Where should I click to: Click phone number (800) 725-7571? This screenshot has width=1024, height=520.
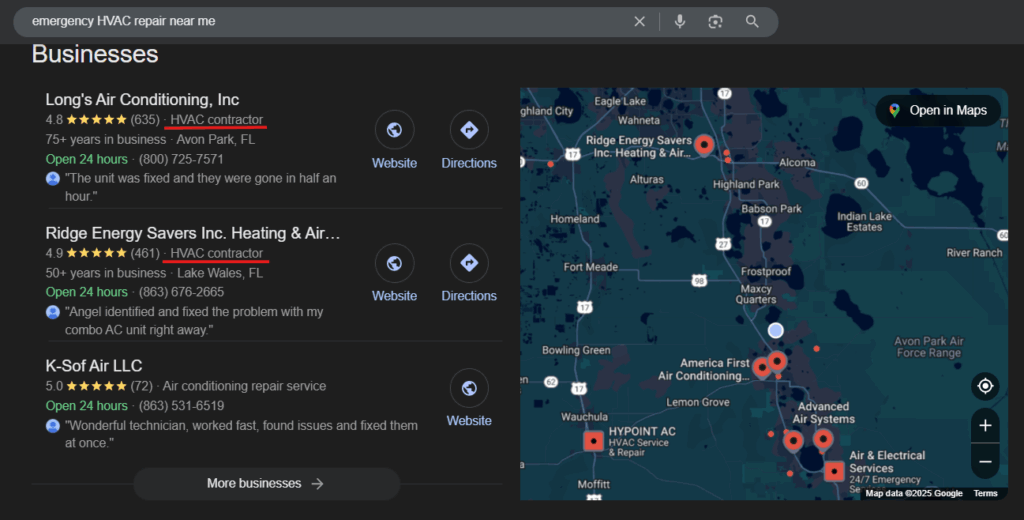click(x=181, y=159)
